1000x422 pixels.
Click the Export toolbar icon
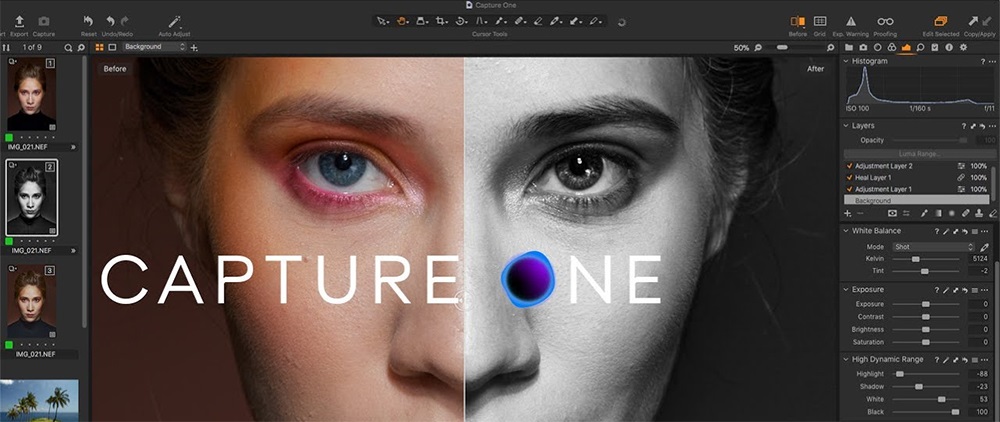click(x=19, y=22)
